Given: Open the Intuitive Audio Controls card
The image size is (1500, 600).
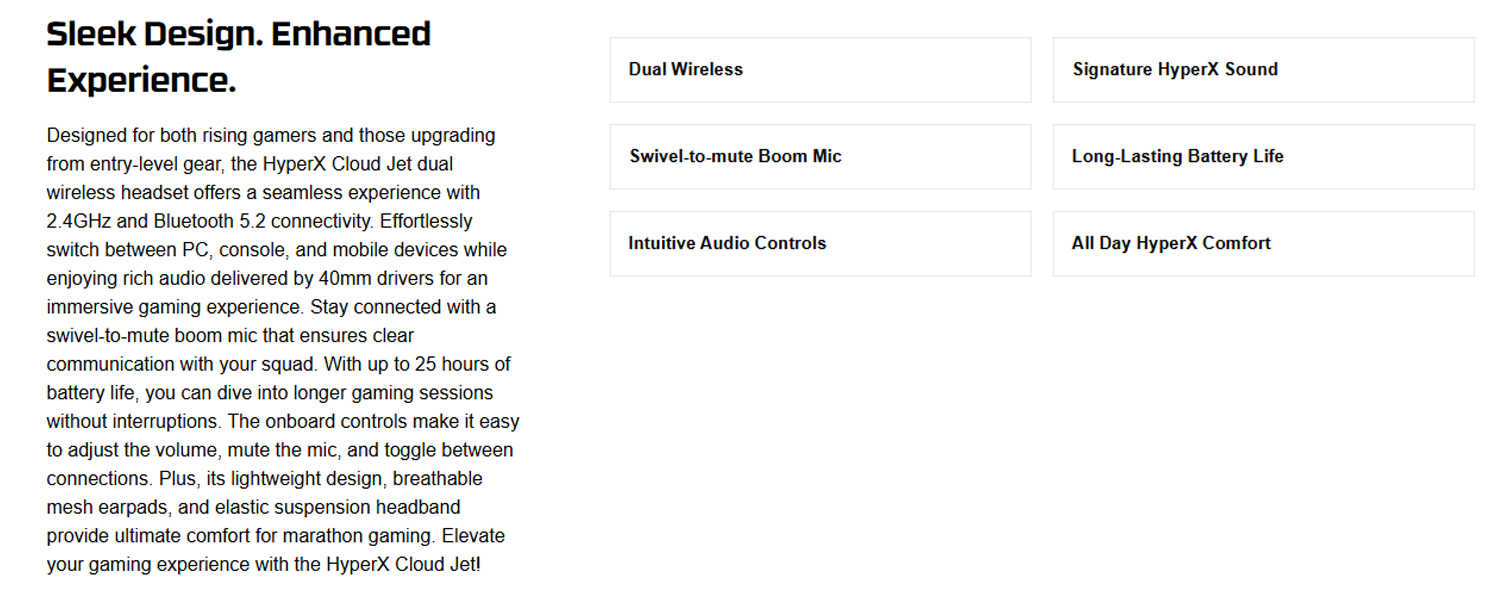Looking at the screenshot, I should coord(820,244).
